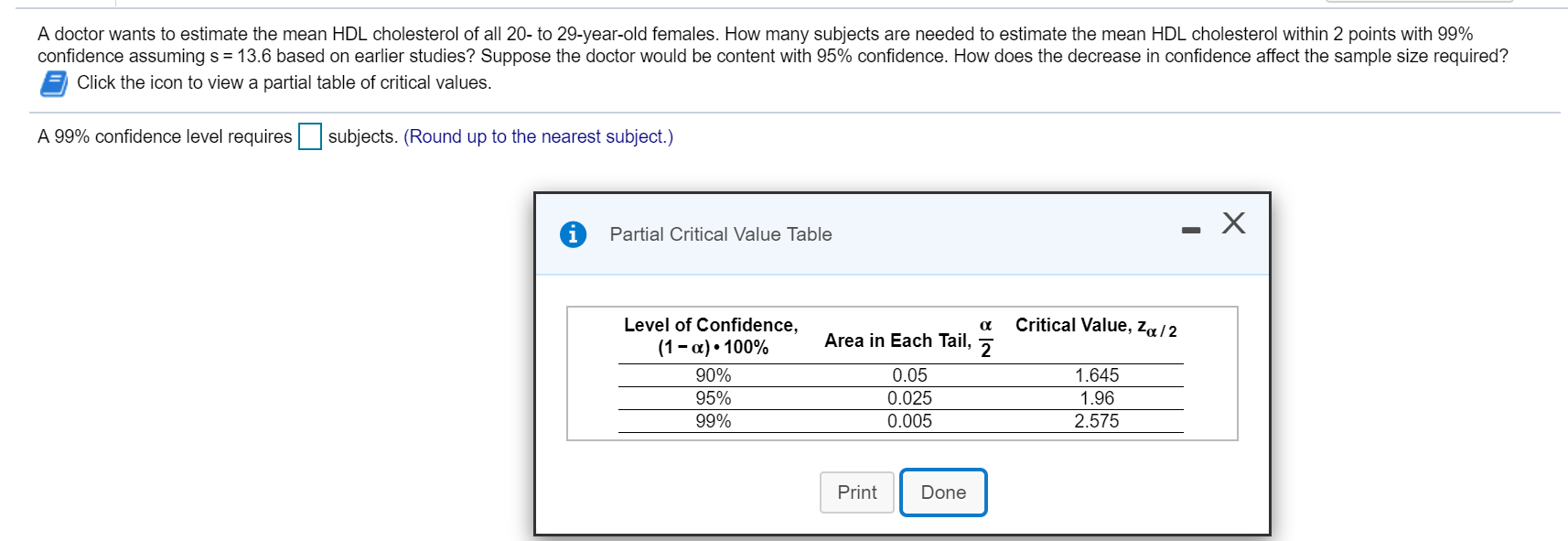Click the blue info icon in the dialog
The height and width of the screenshot is (541, 1568).
point(573,234)
